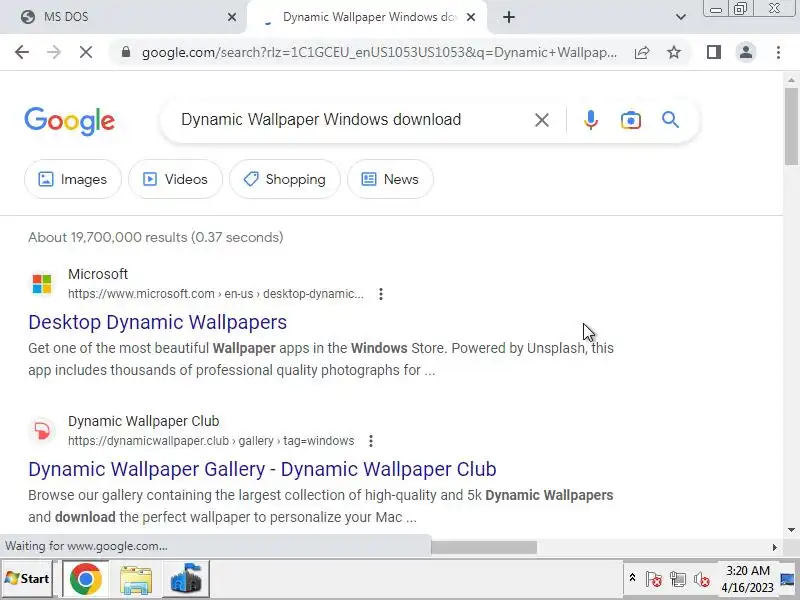
Task: View site info via the lock icon
Action: tap(126, 52)
